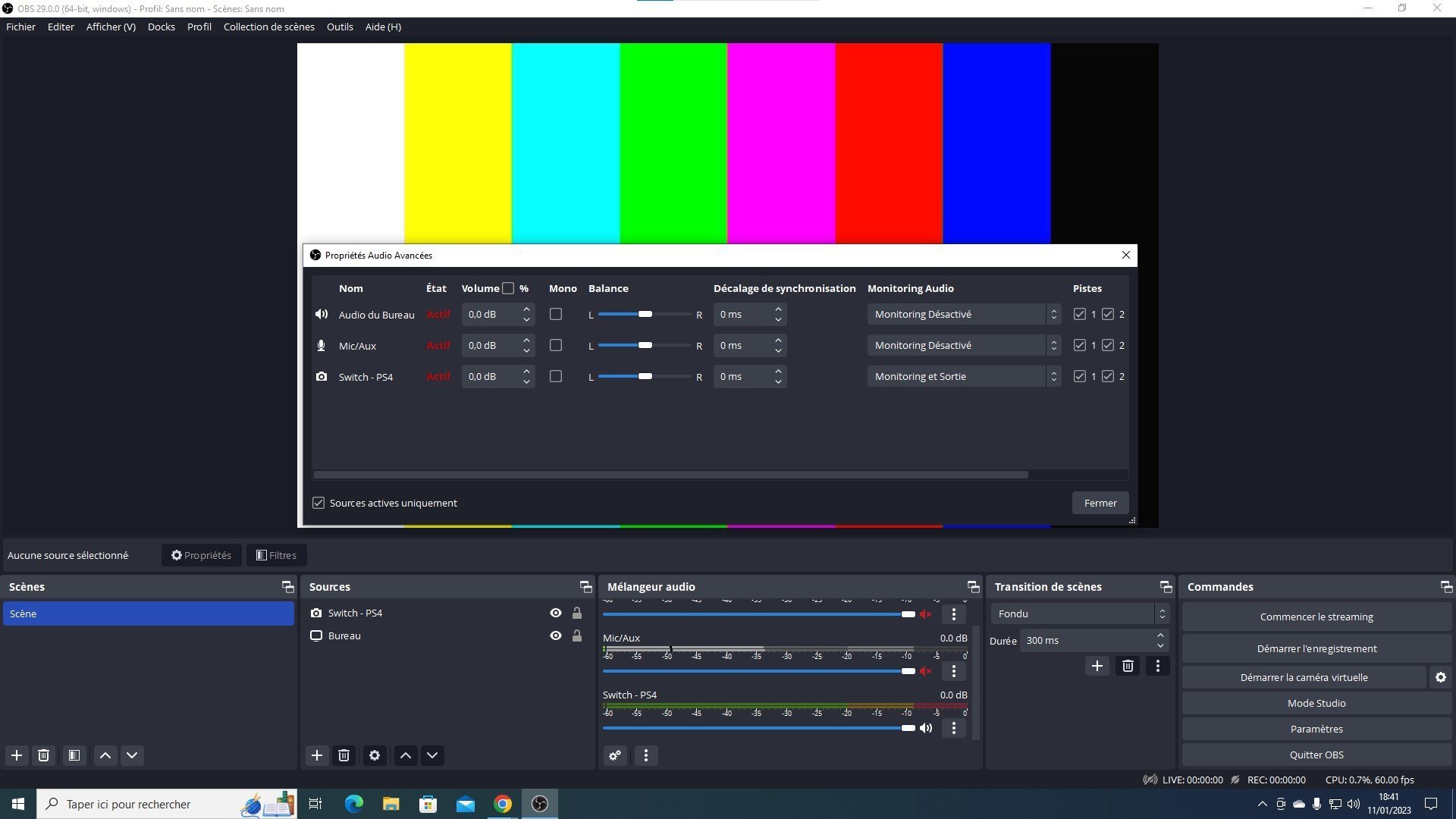
Task: Move scene down arrow in Scènes dock
Action: coord(132,755)
